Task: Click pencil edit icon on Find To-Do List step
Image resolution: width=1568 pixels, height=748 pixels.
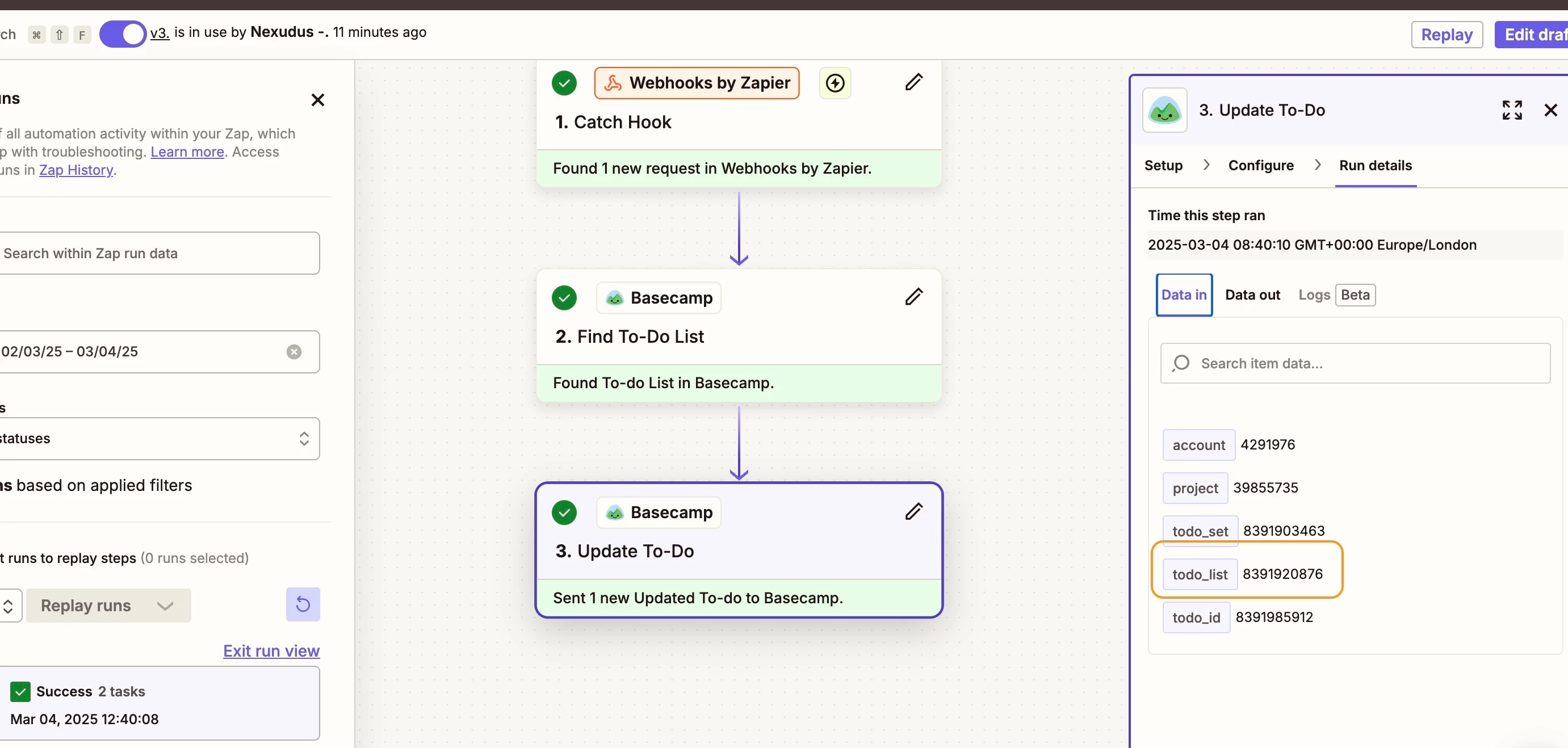Action: pyautogui.click(x=913, y=297)
